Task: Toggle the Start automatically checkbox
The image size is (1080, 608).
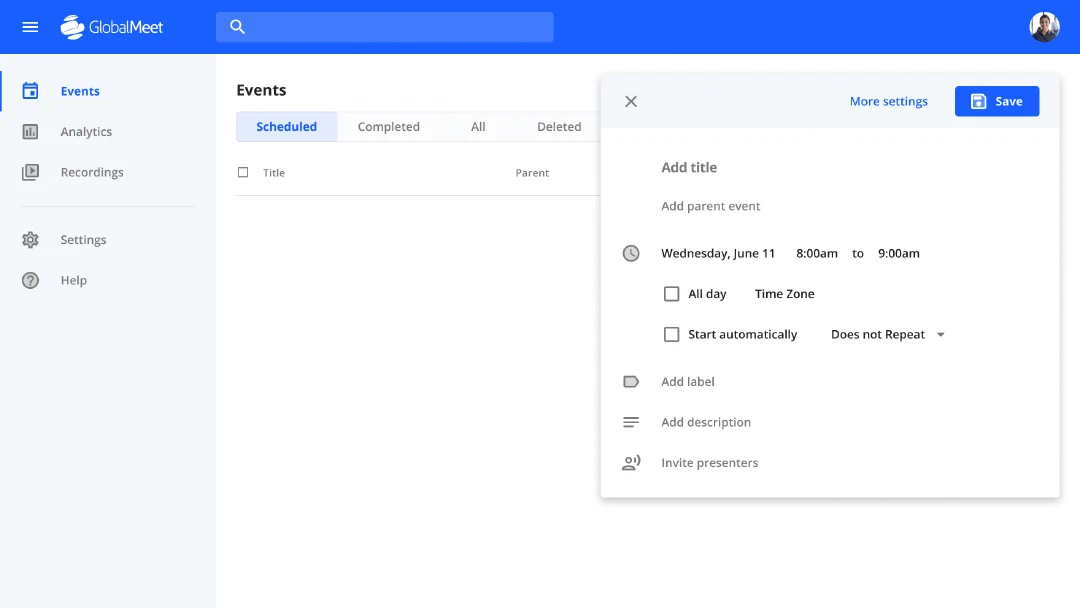Action: (x=672, y=335)
